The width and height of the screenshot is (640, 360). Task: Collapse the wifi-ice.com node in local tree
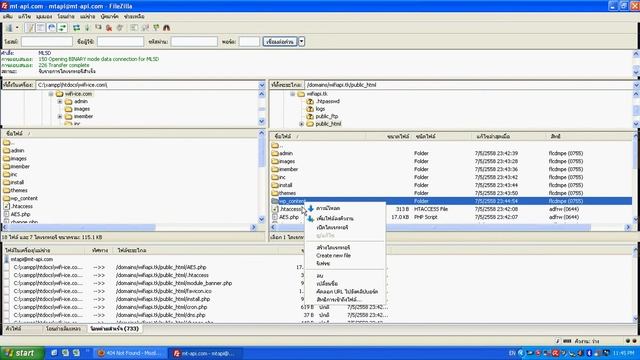coord(51,94)
